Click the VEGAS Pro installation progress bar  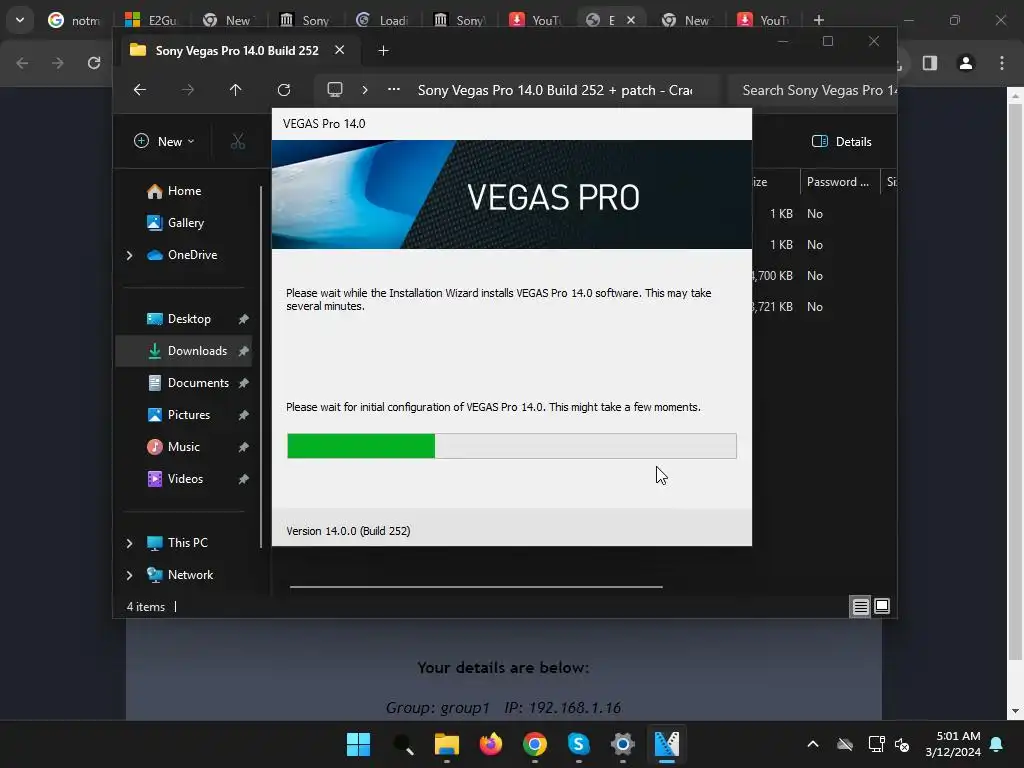point(512,446)
